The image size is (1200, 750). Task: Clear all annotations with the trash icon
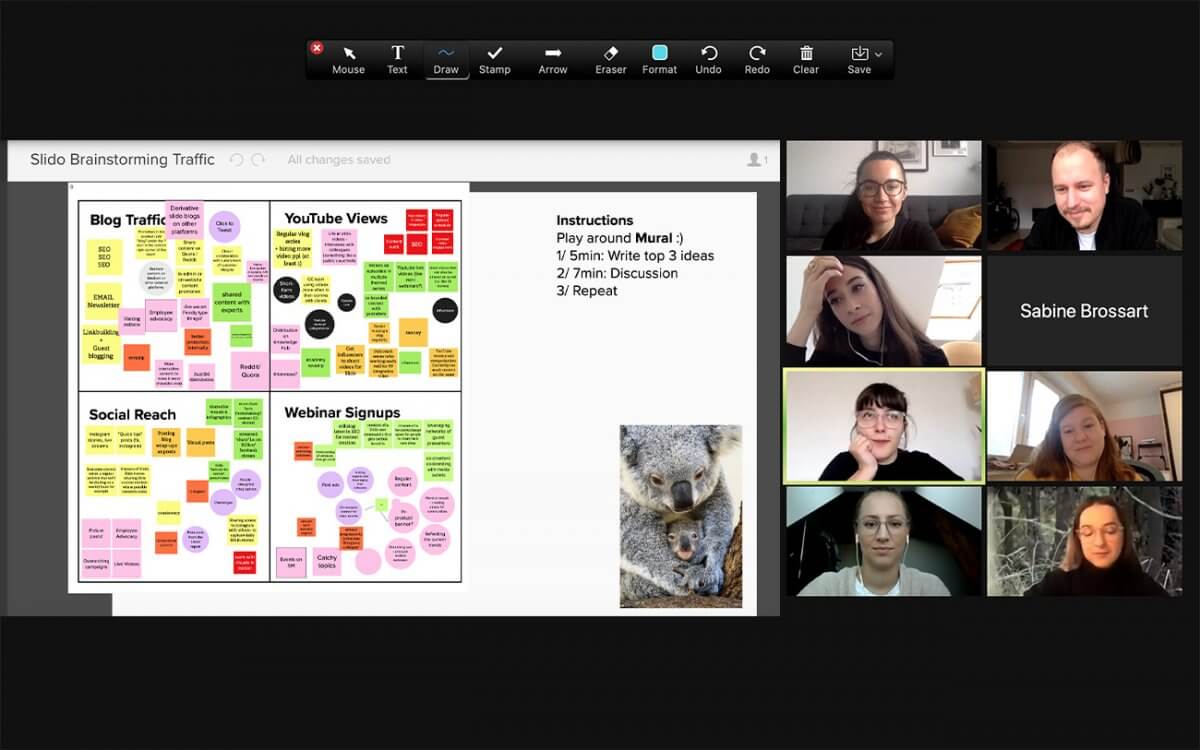(x=806, y=57)
